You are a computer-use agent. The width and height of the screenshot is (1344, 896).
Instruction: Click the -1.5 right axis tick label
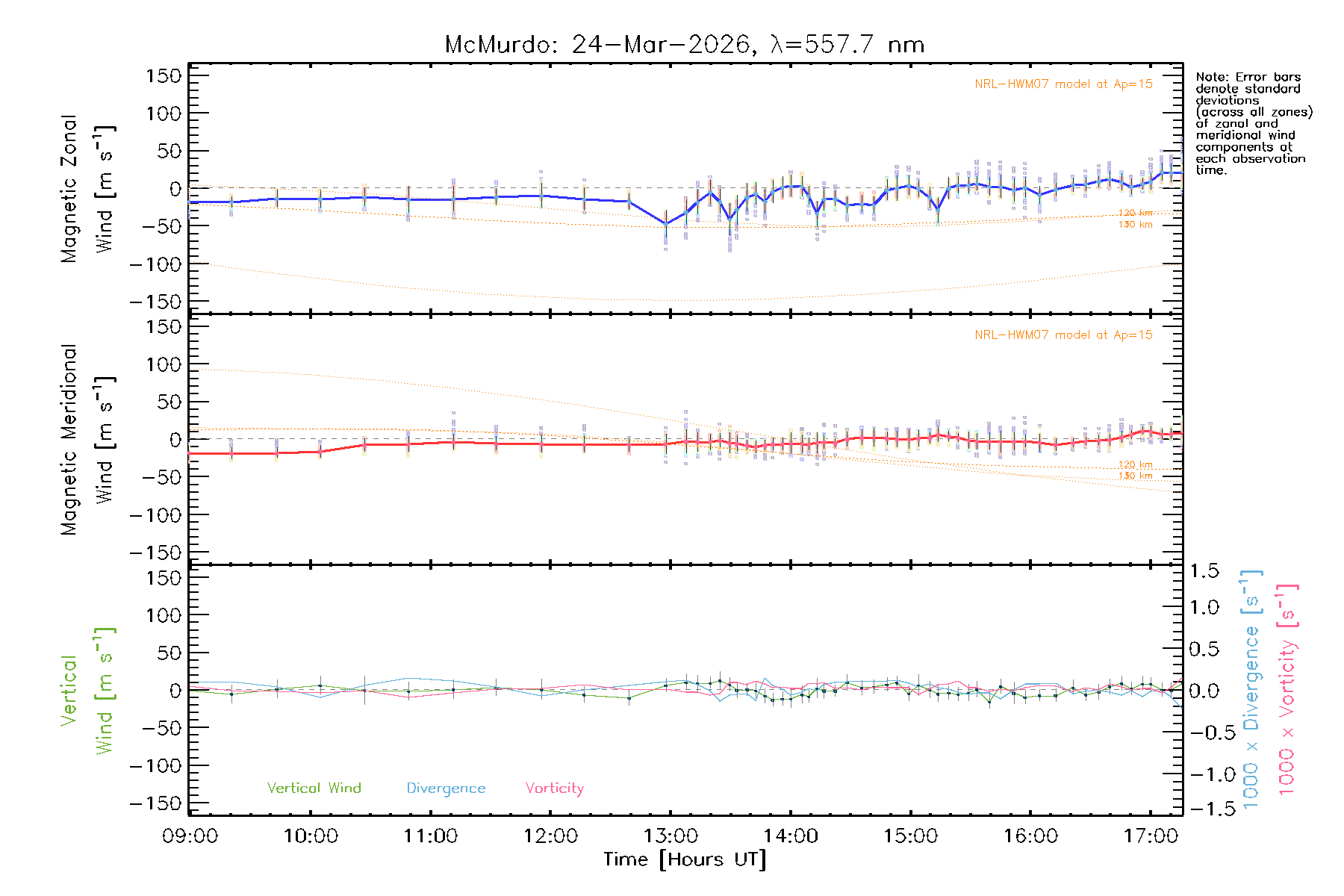click(1204, 809)
